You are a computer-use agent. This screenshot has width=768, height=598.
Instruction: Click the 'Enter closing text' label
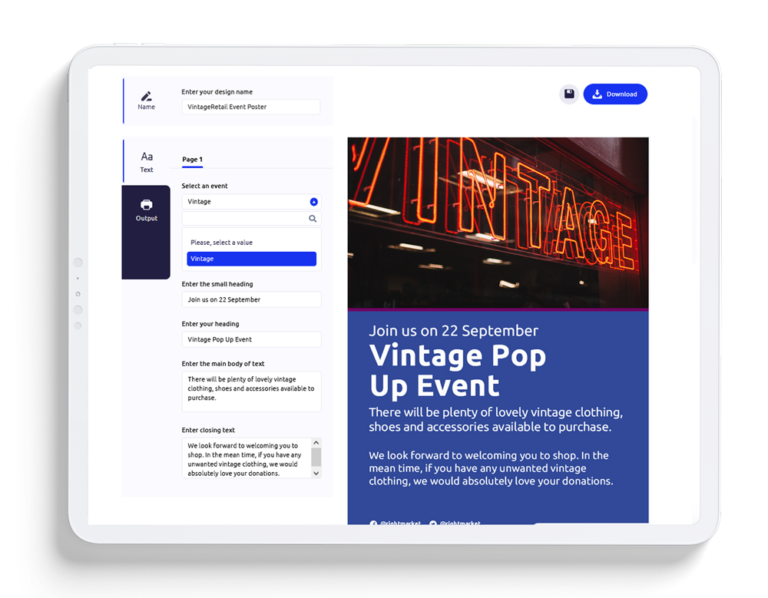click(x=208, y=430)
